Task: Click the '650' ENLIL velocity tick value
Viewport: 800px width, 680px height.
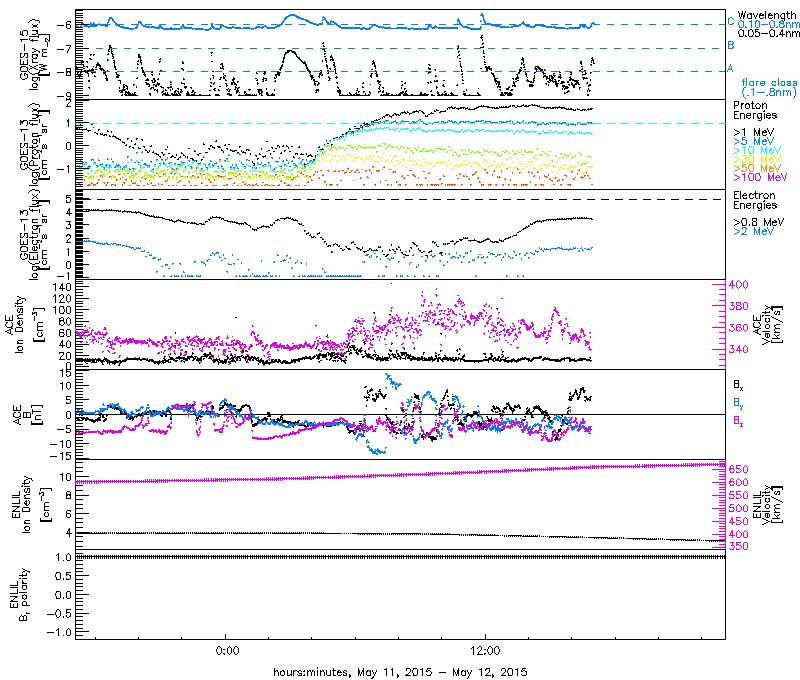Action: point(738,469)
